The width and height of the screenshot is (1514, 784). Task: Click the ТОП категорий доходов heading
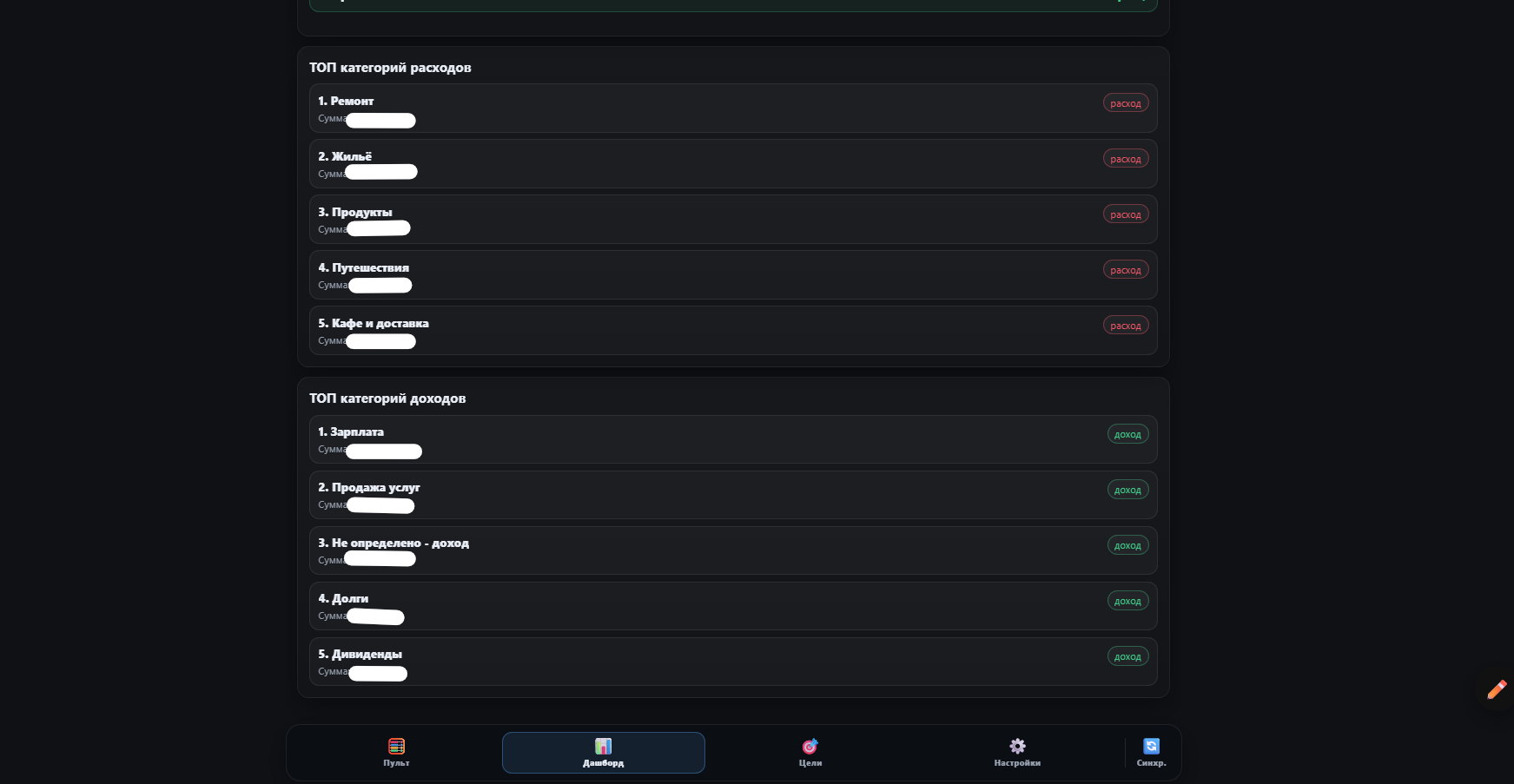387,399
